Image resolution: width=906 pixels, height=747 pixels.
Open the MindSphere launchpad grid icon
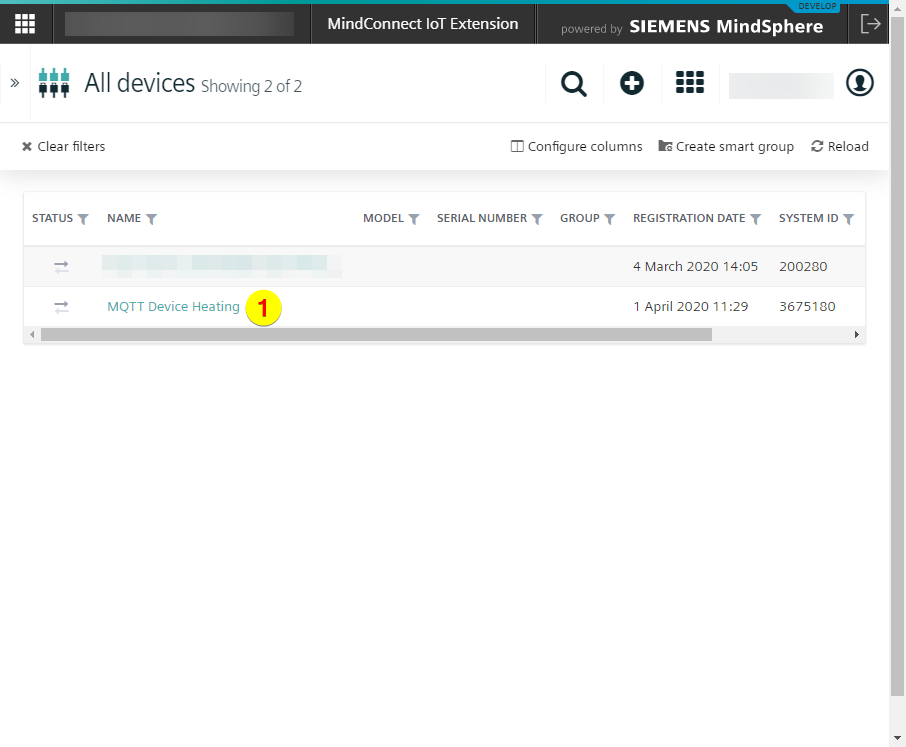tap(25, 24)
